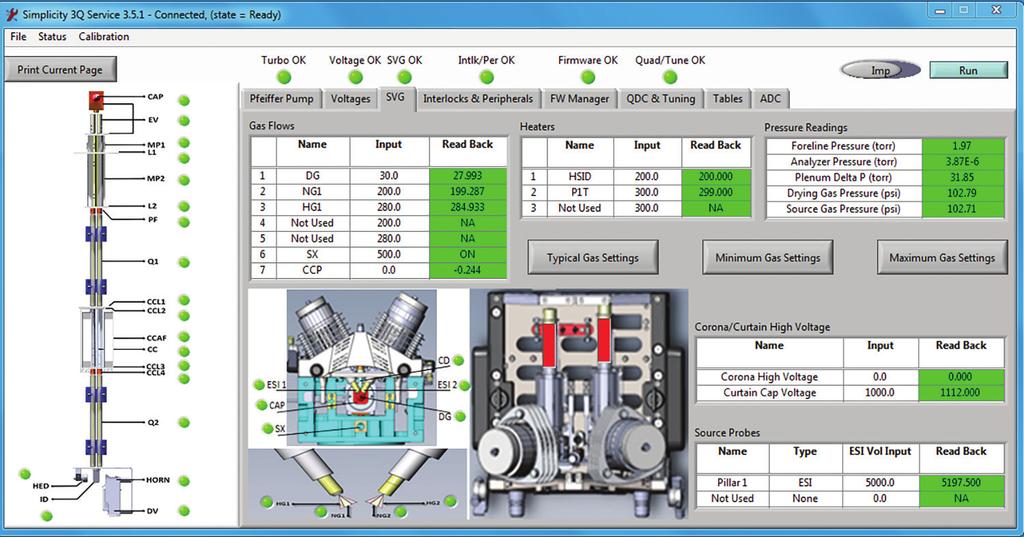Select the SVG tab
This screenshot has width=1024, height=537.
tap(395, 97)
